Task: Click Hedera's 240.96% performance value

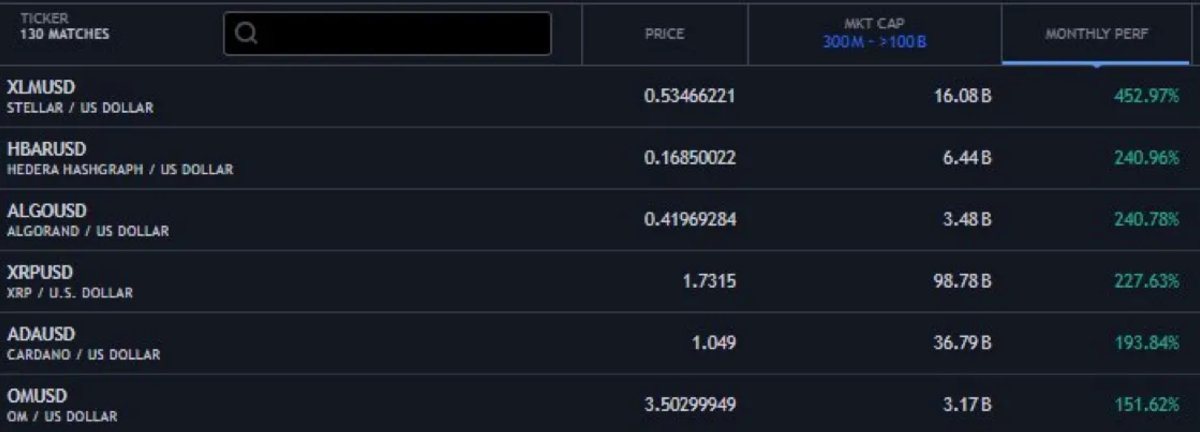Action: tap(1147, 158)
